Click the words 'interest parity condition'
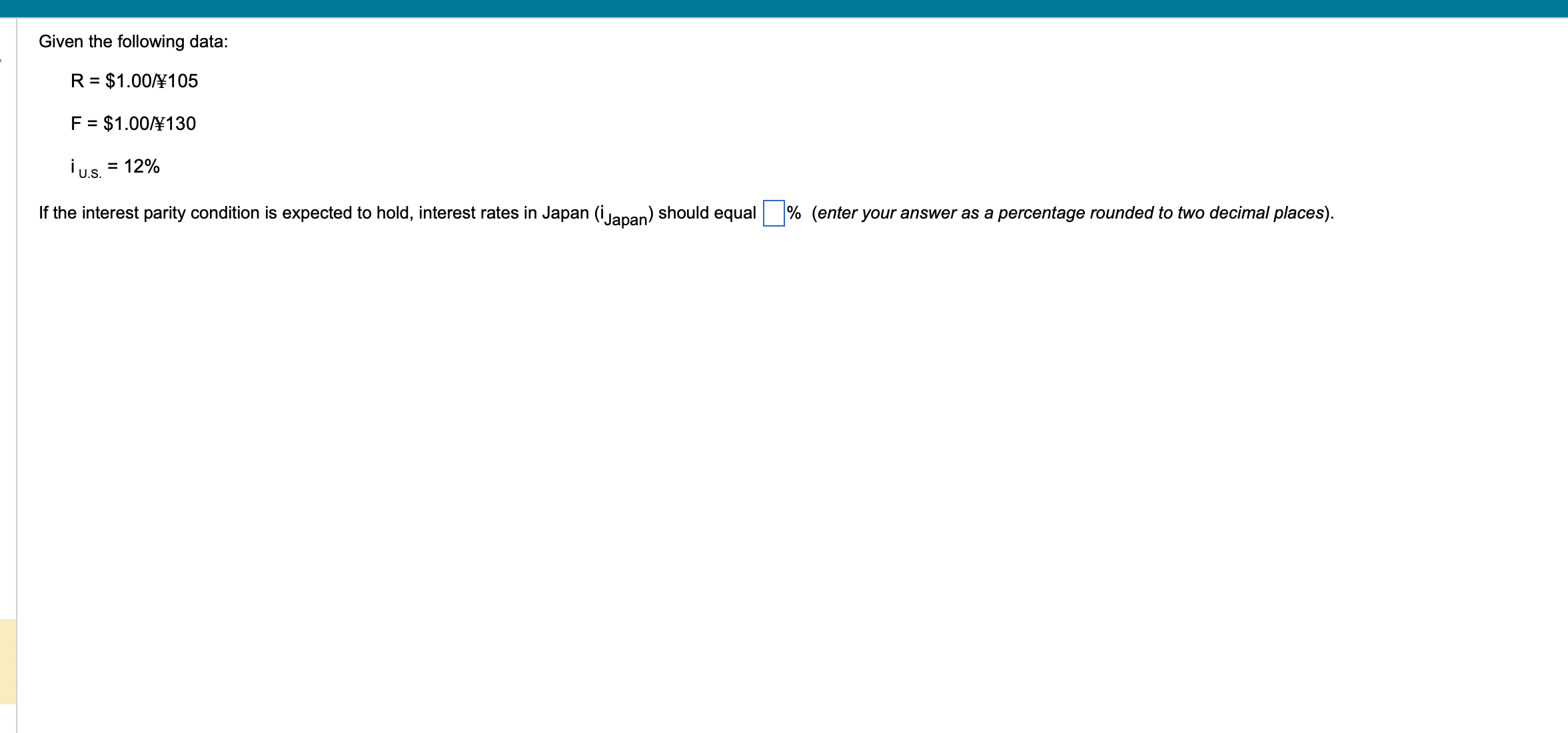 click(x=170, y=213)
